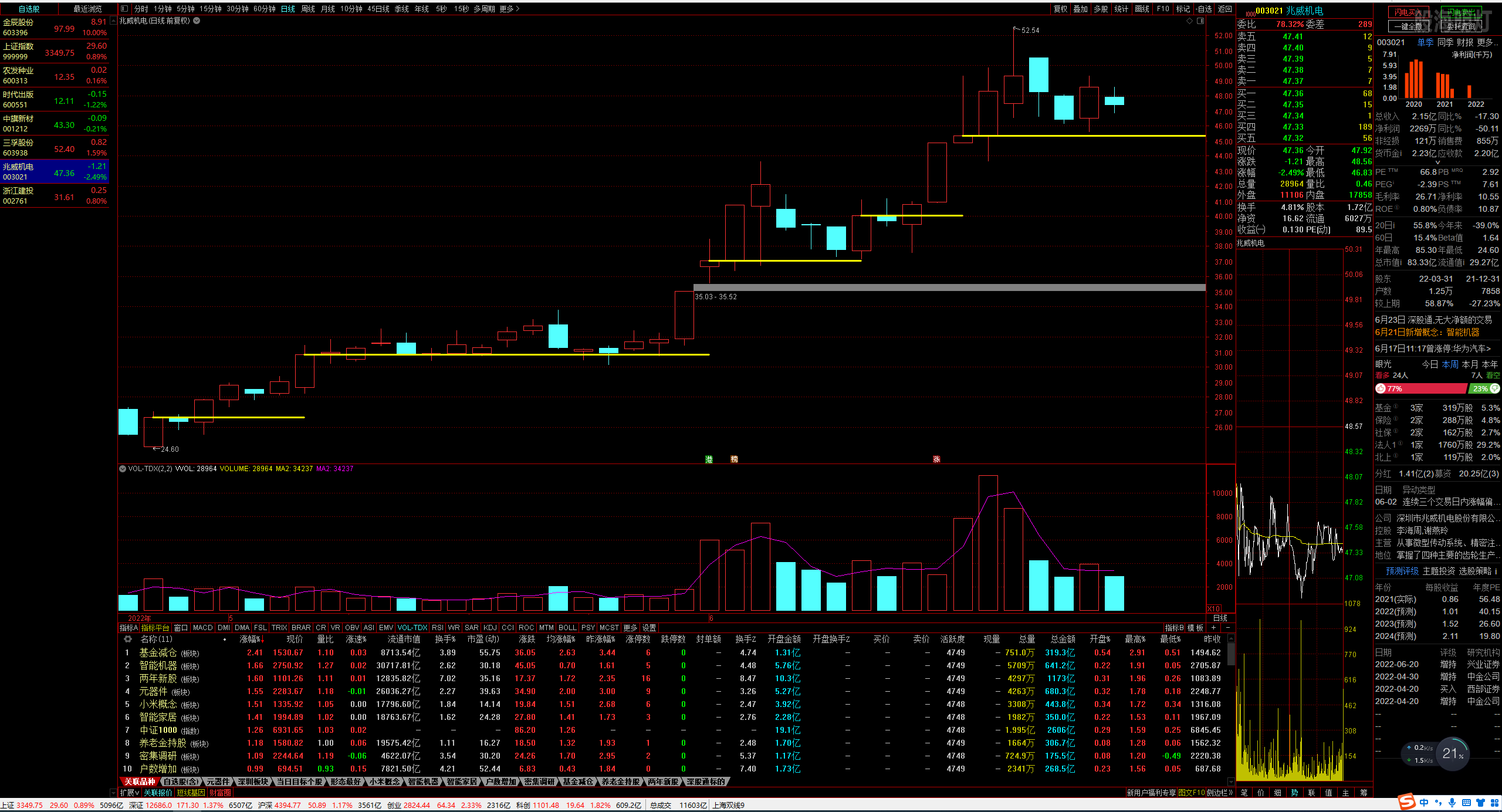Open 更多 indicators list beside MCST
The width and height of the screenshot is (1502, 812).
(x=631, y=628)
